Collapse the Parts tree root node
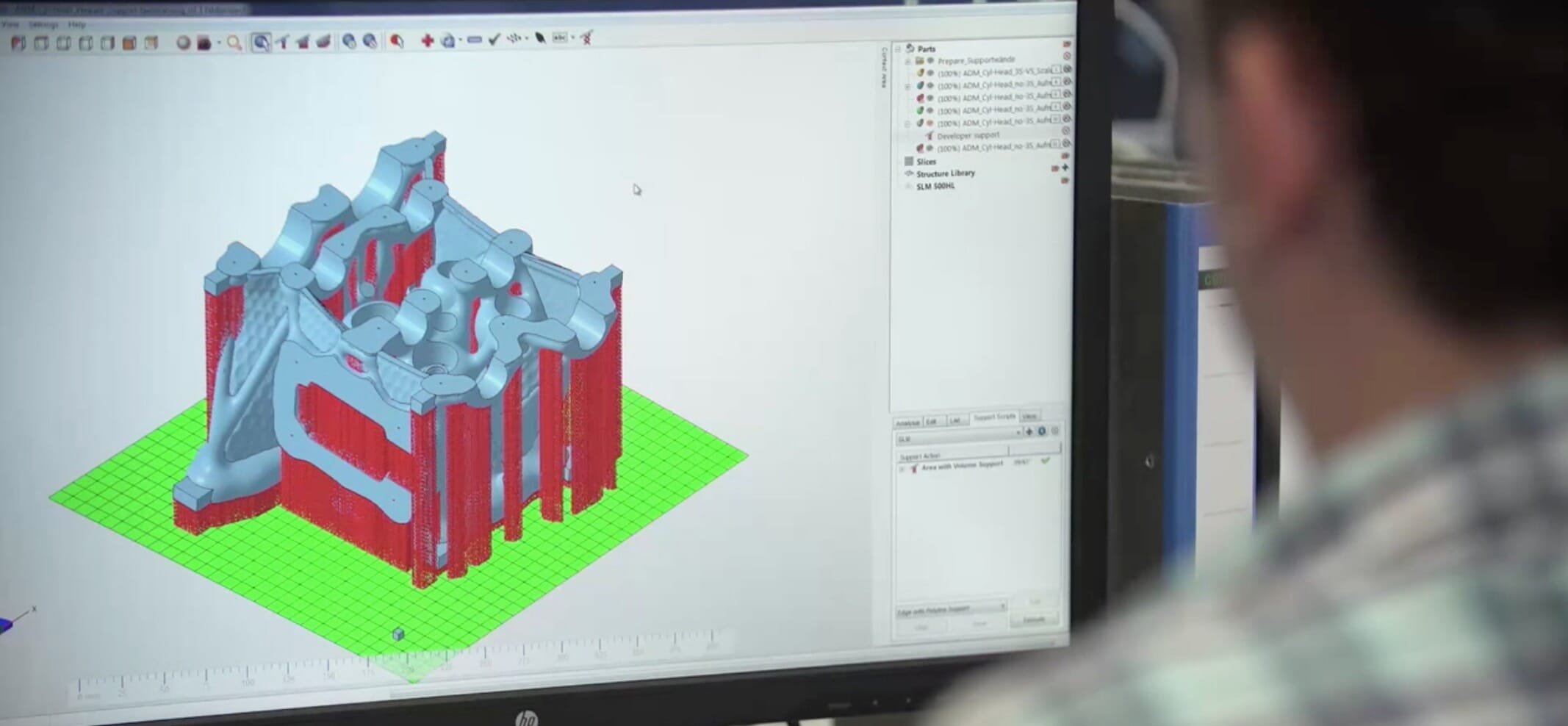1568x726 pixels. point(897,49)
